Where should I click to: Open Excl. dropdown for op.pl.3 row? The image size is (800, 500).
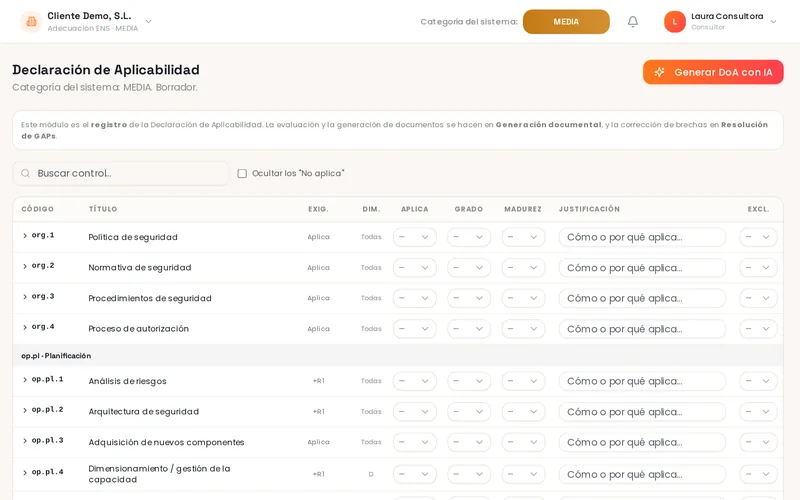[758, 442]
